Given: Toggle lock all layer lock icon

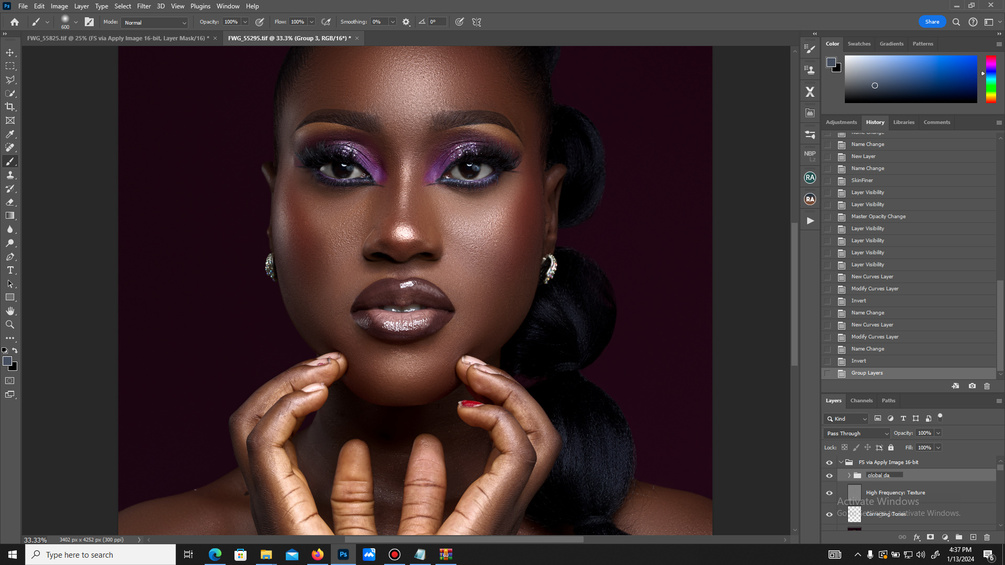Looking at the screenshot, I should point(891,448).
